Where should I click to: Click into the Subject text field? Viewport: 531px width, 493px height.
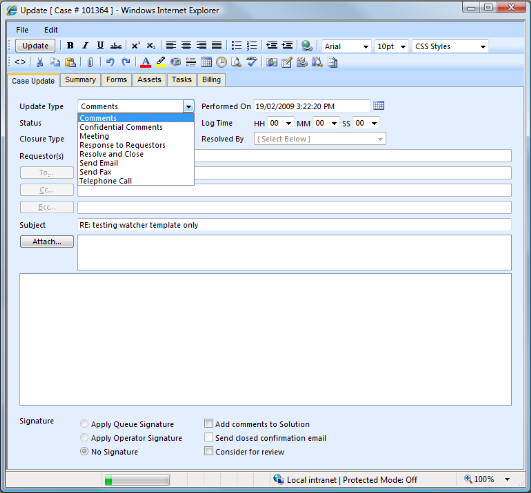[x=294, y=225]
